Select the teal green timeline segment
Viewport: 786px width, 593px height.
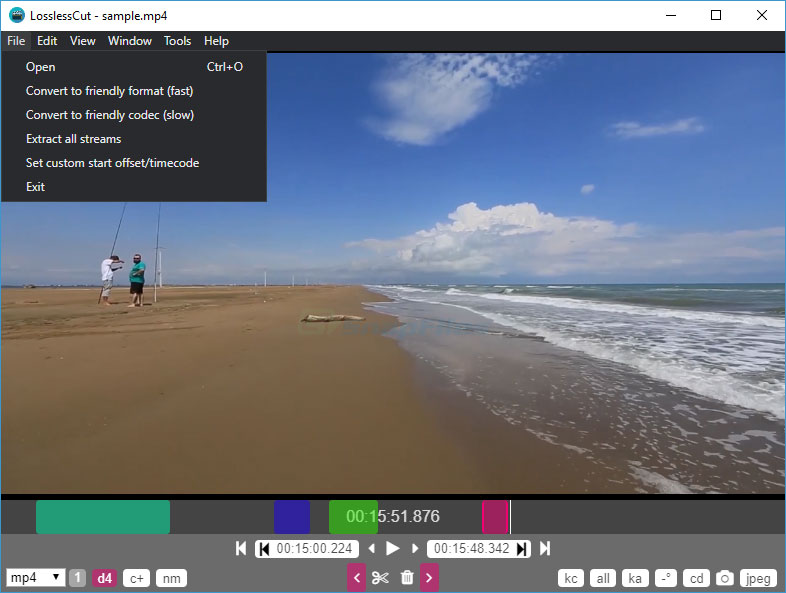click(103, 517)
